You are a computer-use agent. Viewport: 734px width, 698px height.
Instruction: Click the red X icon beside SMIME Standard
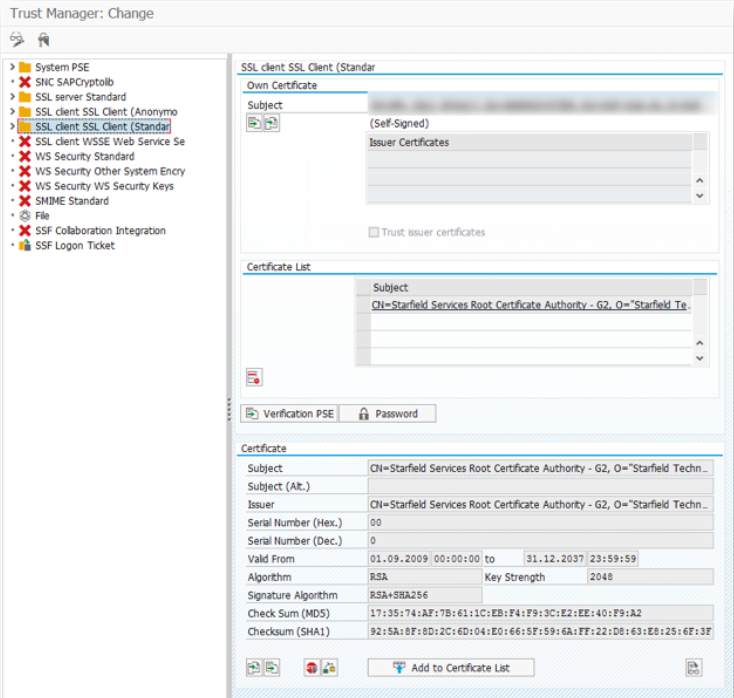25,201
